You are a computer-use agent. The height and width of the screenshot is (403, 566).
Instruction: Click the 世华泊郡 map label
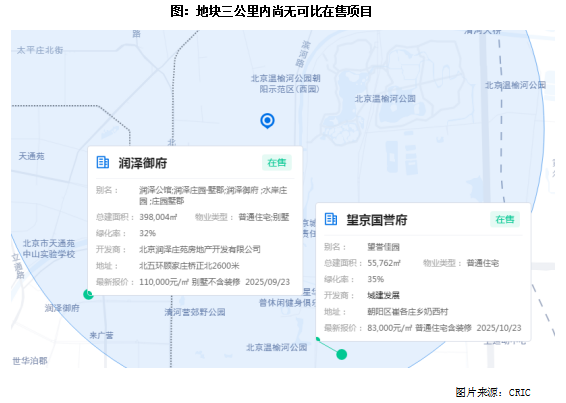(30, 361)
